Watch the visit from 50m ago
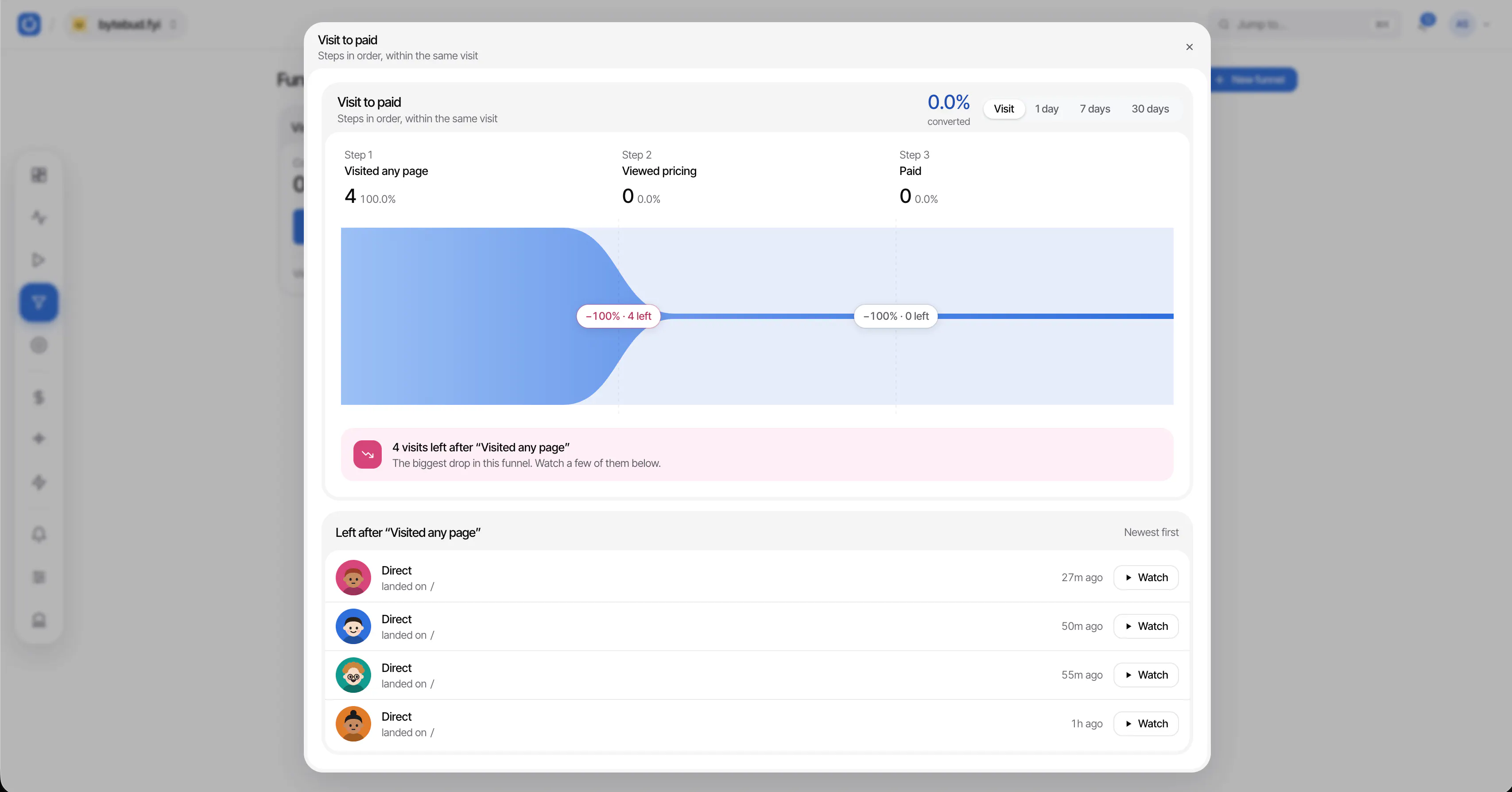The image size is (1512, 792). 1146,626
